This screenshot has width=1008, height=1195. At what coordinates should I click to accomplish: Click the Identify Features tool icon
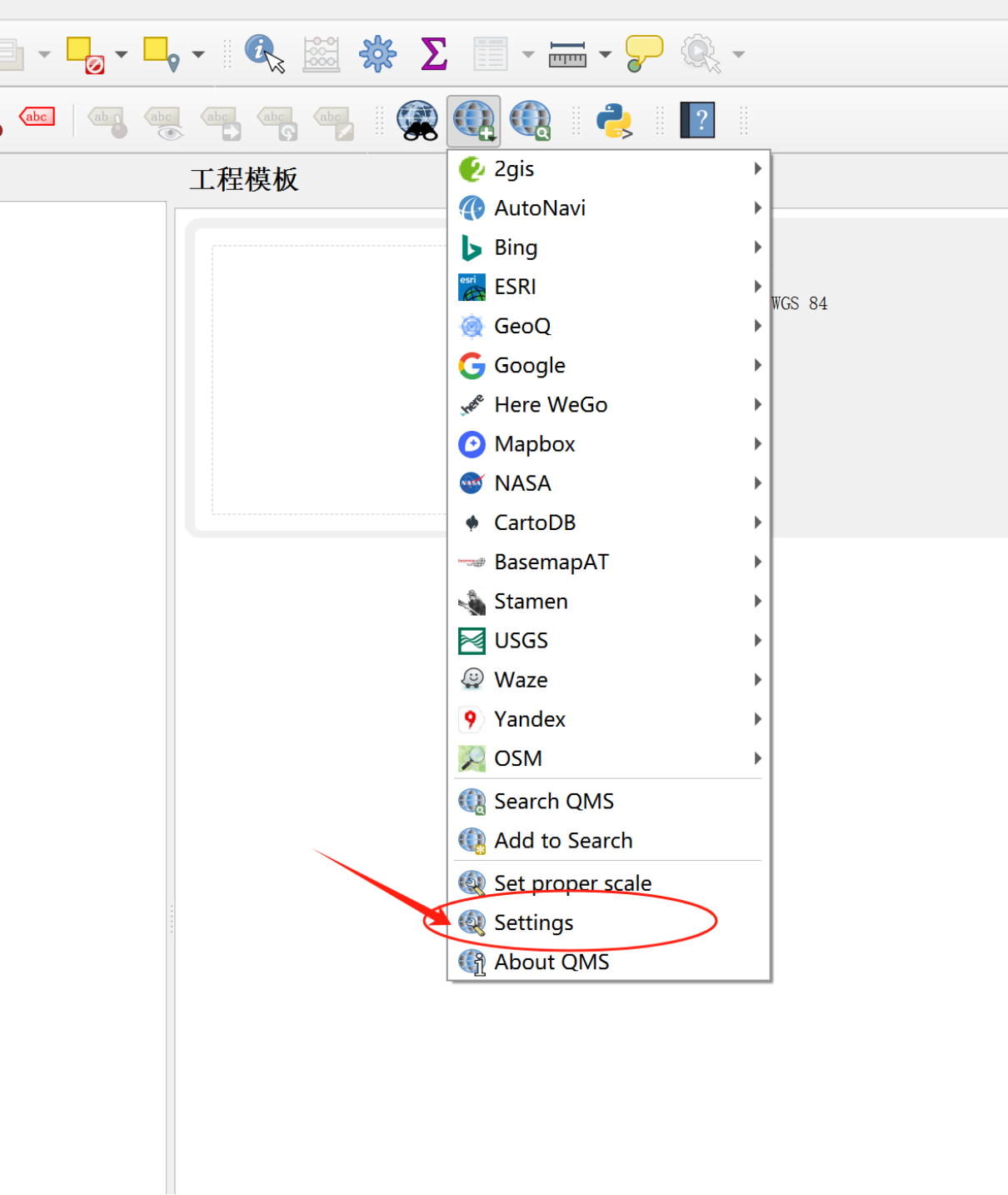[x=264, y=53]
